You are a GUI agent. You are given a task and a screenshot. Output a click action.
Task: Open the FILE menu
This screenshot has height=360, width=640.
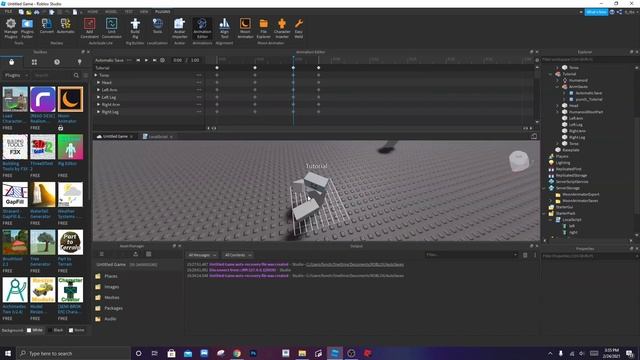(x=8, y=12)
